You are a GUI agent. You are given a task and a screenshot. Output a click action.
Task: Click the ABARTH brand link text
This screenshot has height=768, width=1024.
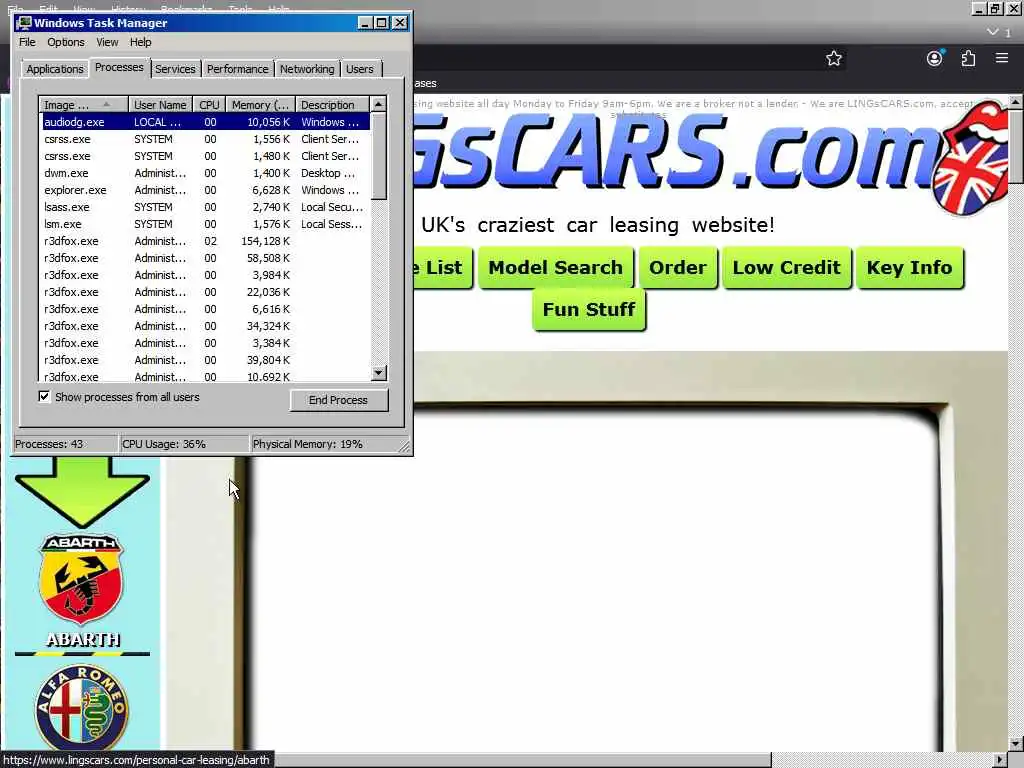click(83, 639)
